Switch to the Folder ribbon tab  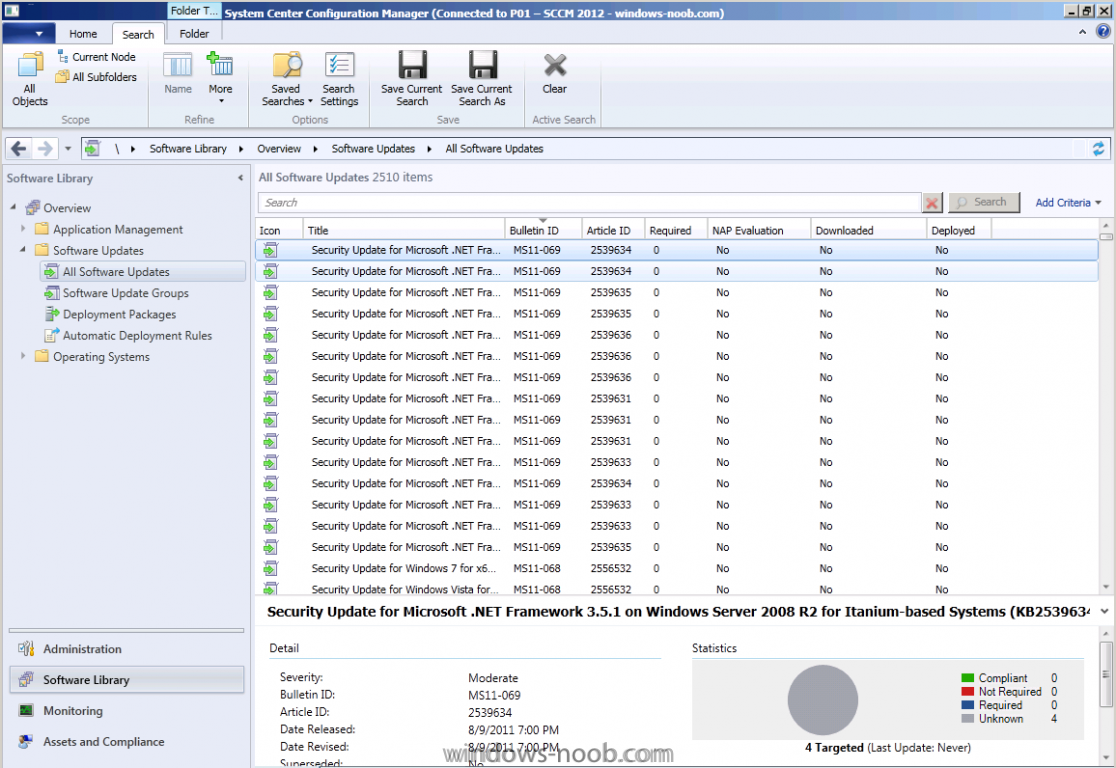tap(194, 33)
